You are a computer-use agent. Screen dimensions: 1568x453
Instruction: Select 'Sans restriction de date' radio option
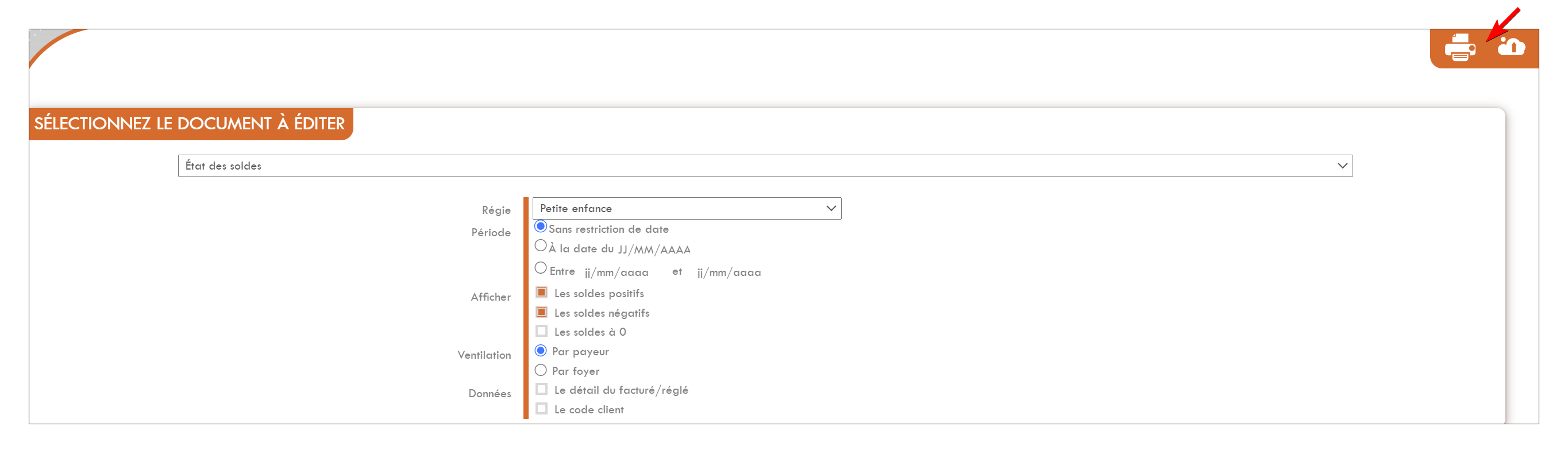(x=541, y=226)
